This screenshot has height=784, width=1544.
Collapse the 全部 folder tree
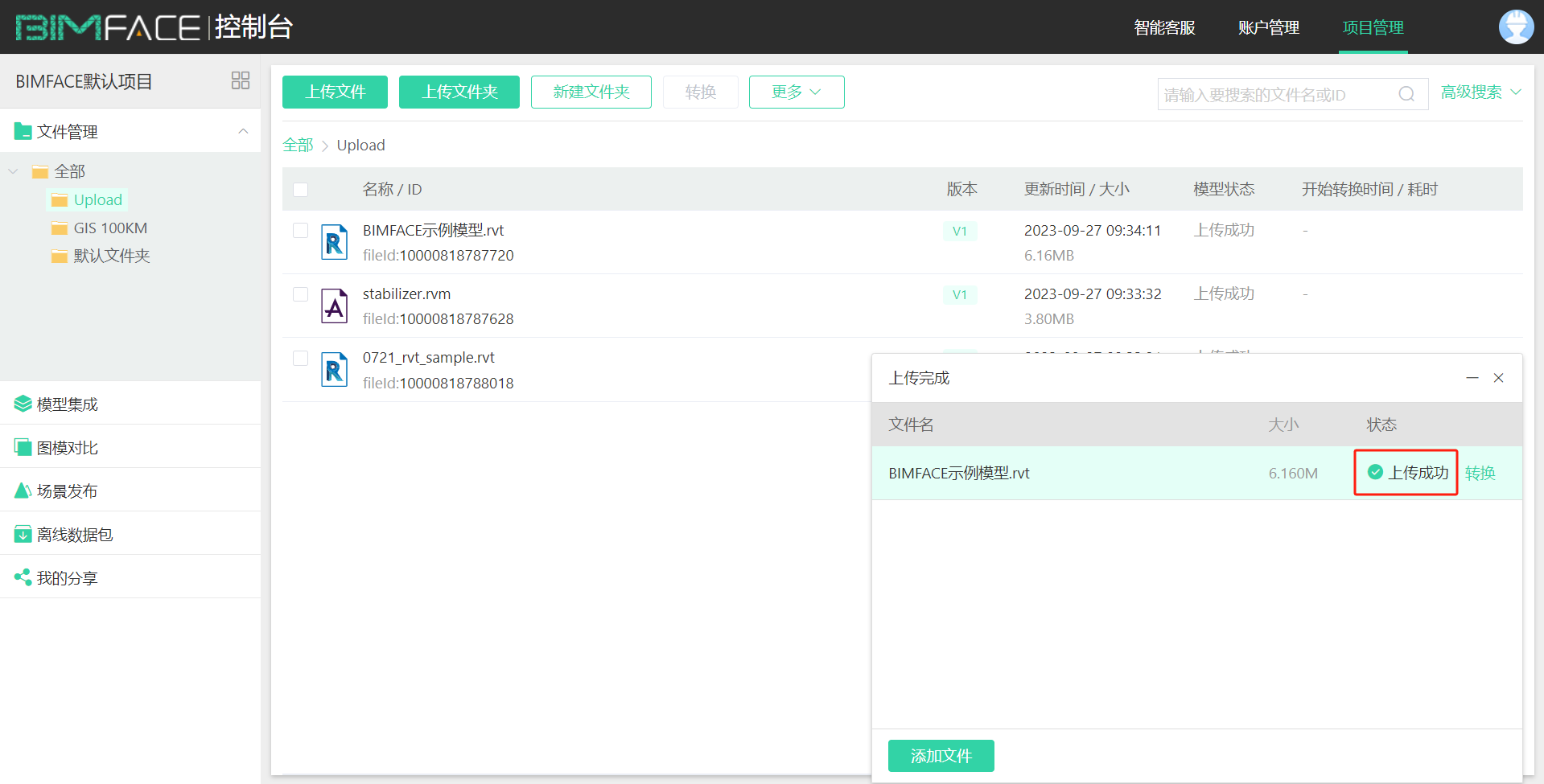[x=13, y=171]
